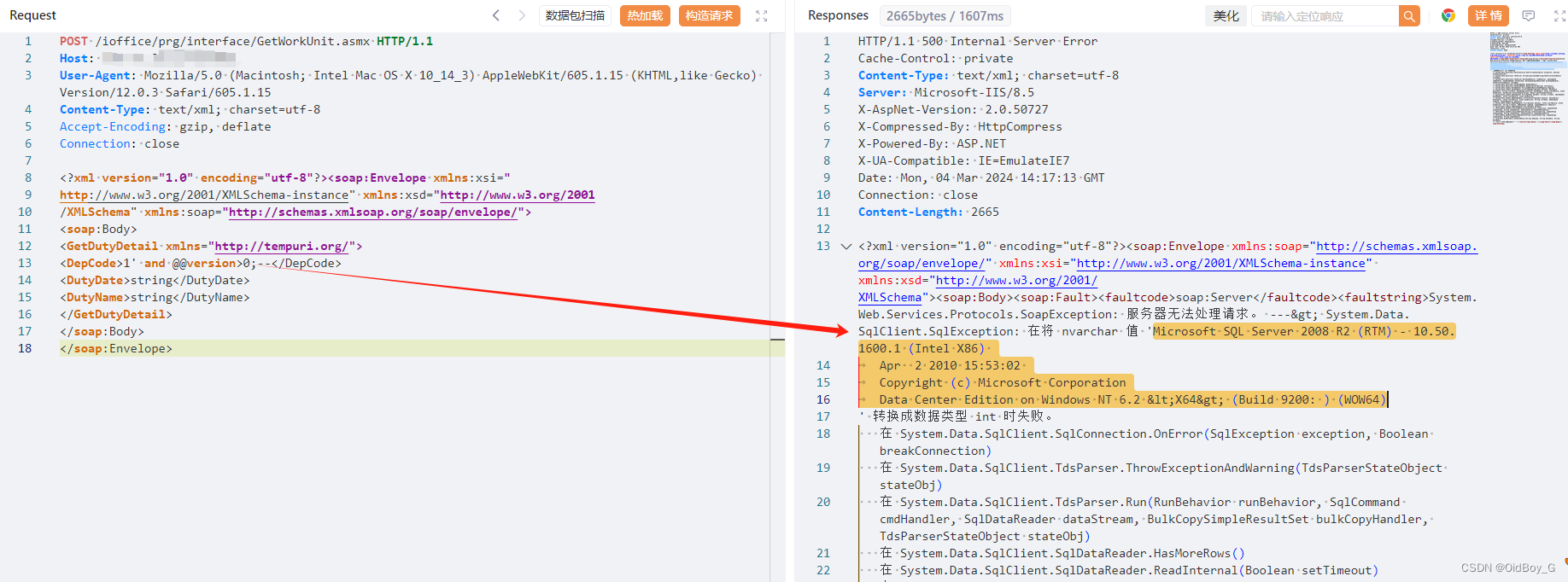The height and width of the screenshot is (582, 1568).
Task: Focus the response search input field
Action: (1325, 15)
